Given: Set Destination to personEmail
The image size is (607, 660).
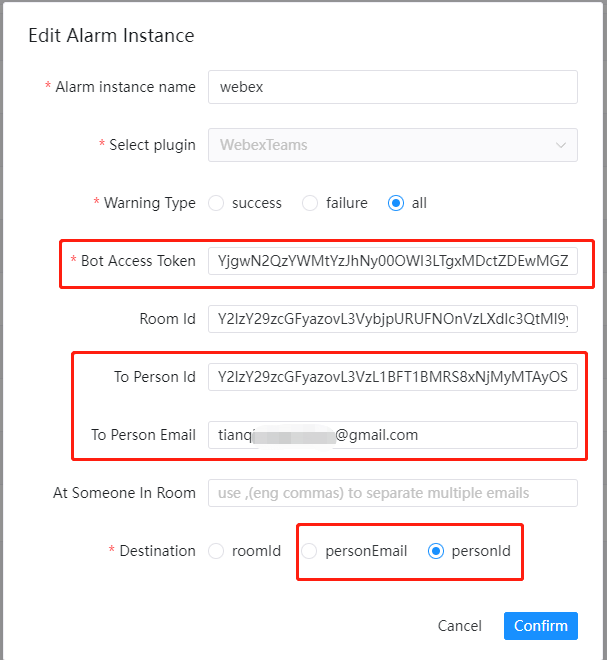Looking at the screenshot, I should click(x=310, y=551).
